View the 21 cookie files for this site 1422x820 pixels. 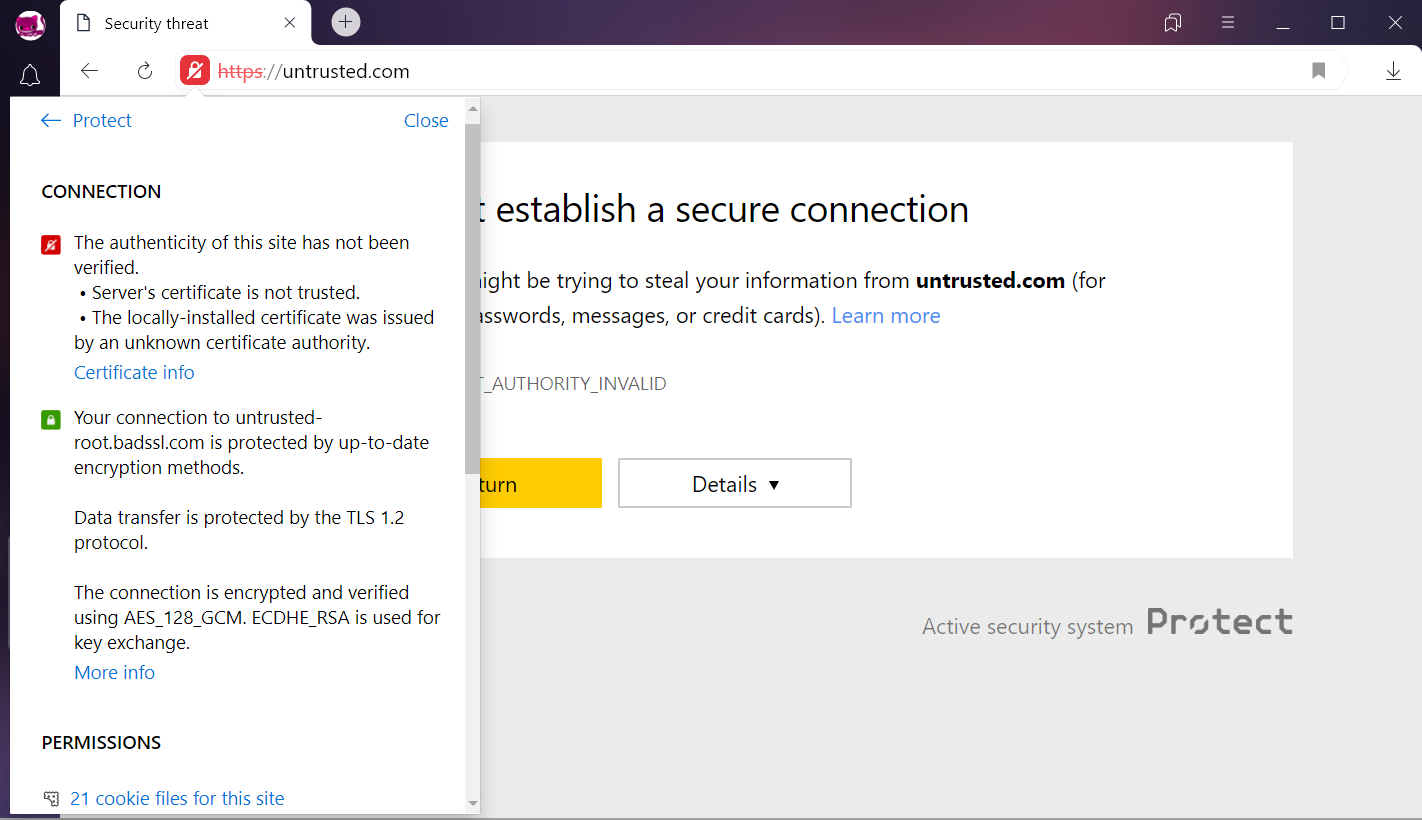(x=177, y=798)
